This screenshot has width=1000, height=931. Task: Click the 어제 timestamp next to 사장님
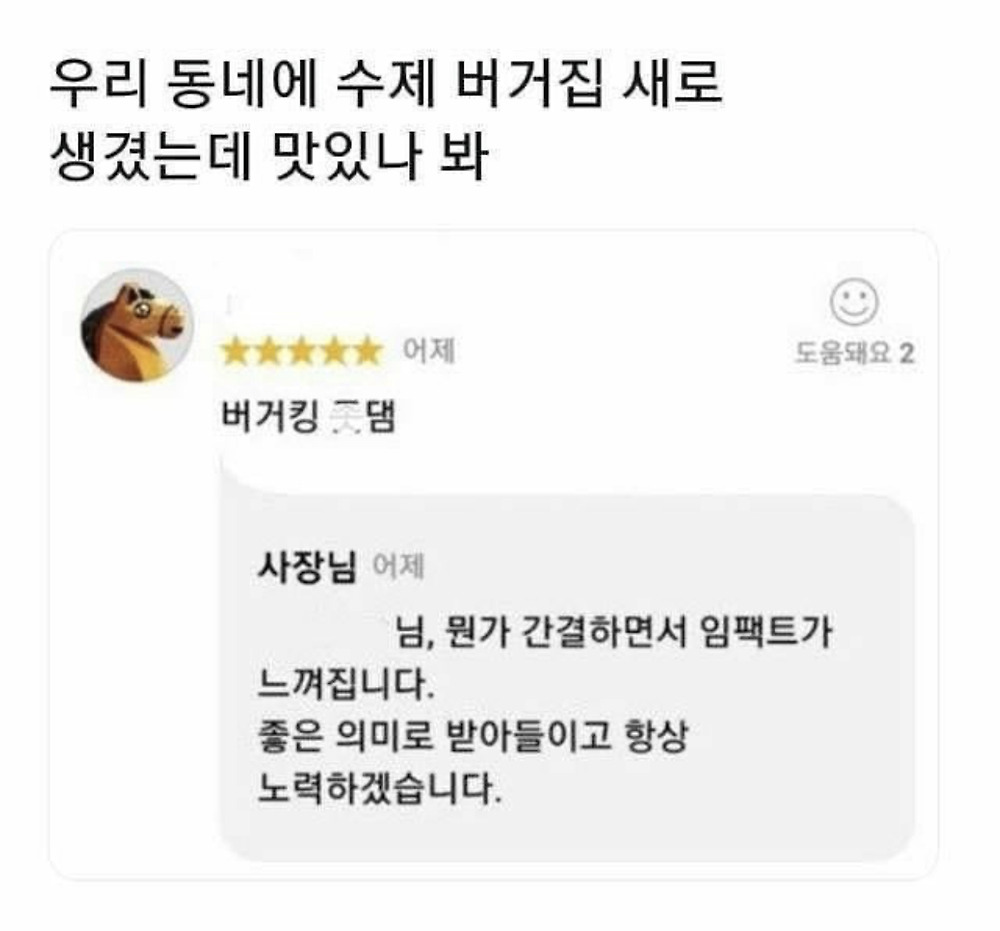399,566
